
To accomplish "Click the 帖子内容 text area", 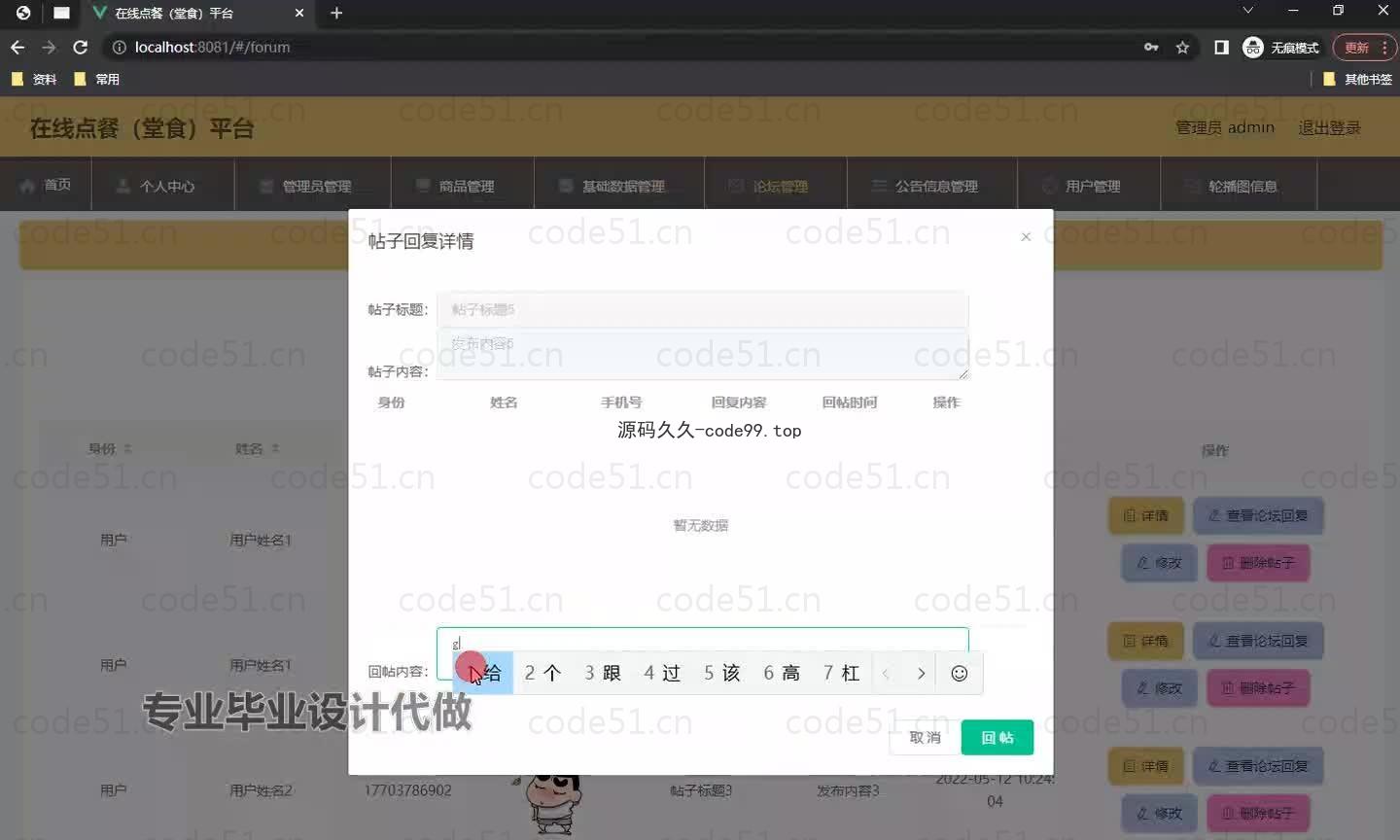I will (x=702, y=354).
